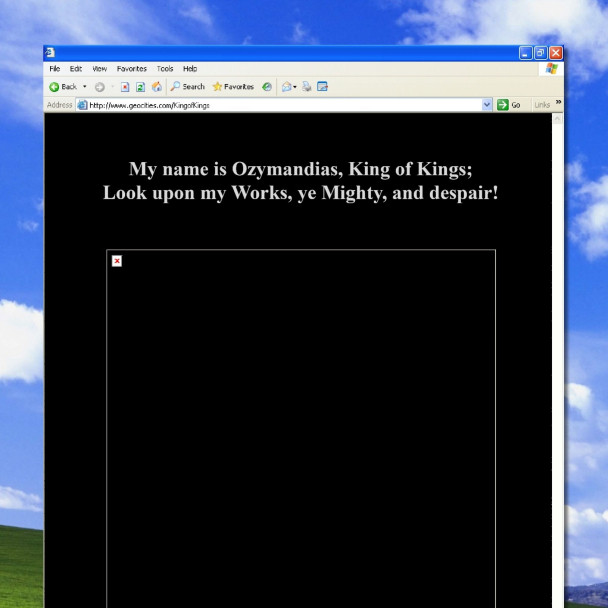
Task: Click the broken image placeholder icon
Action: coord(117,261)
